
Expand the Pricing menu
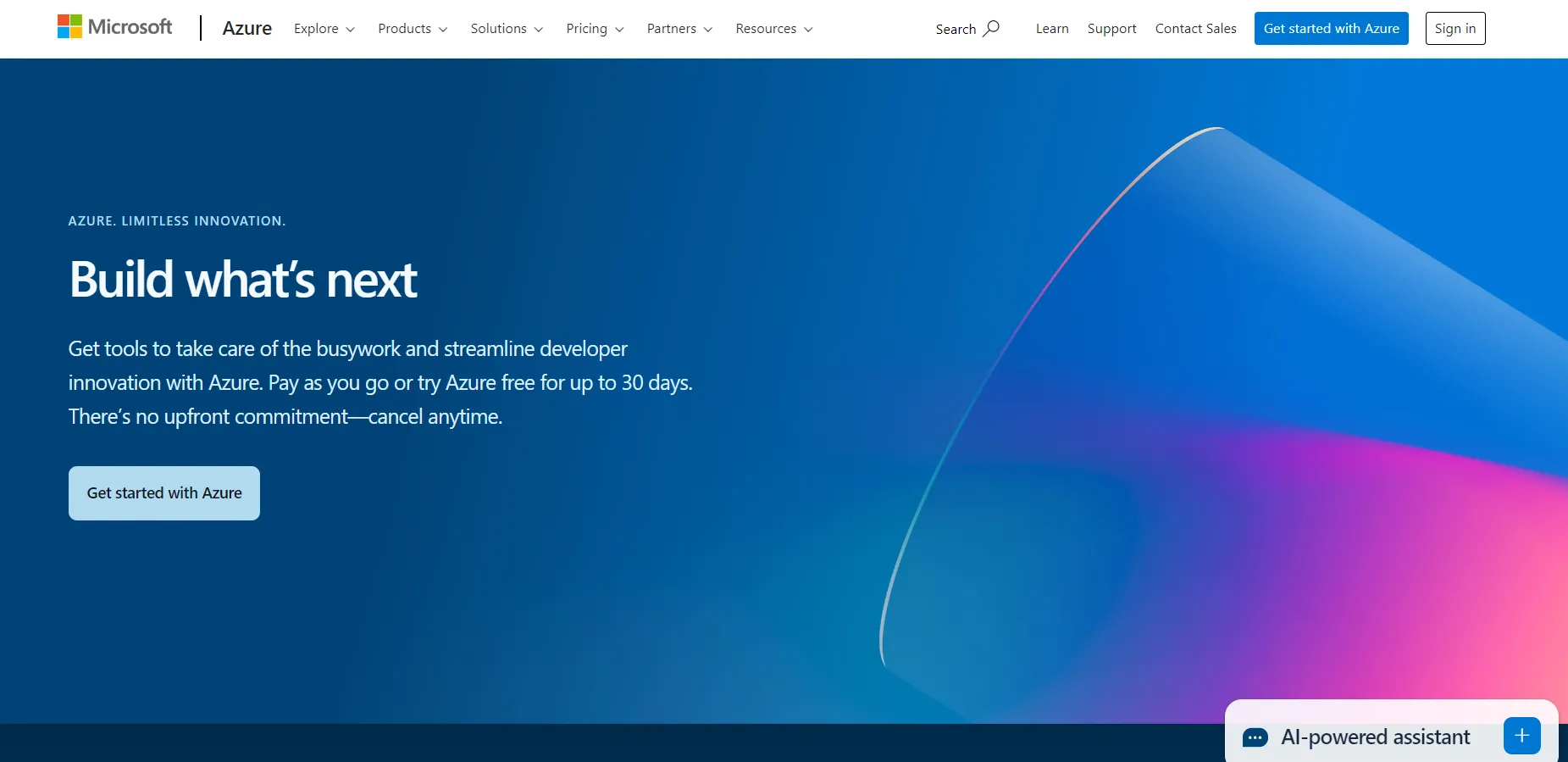(595, 29)
